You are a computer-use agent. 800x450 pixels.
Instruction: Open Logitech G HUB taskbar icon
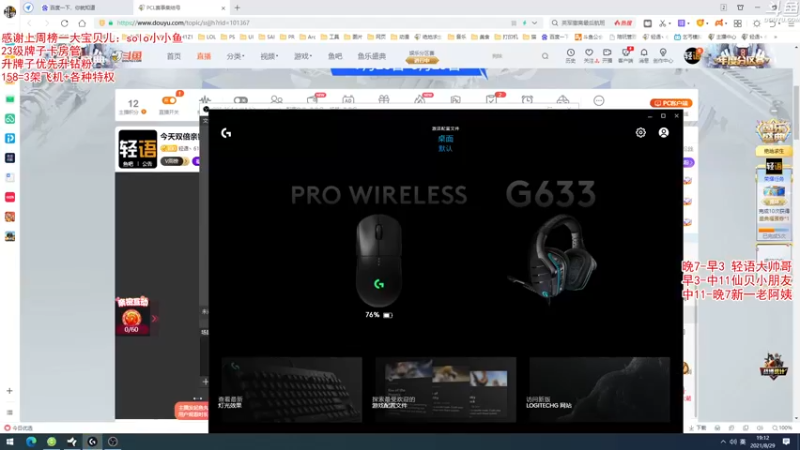92,441
